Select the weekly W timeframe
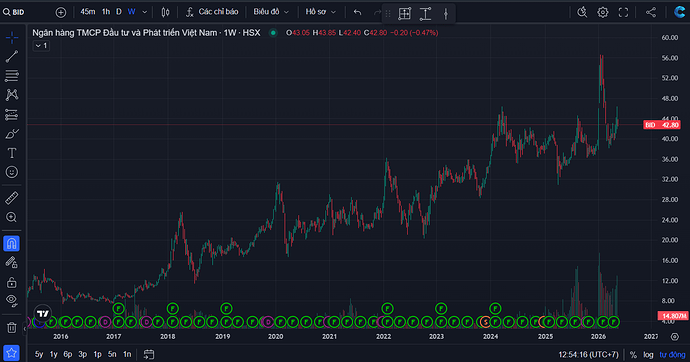The height and width of the screenshot is (362, 690). 131,12
